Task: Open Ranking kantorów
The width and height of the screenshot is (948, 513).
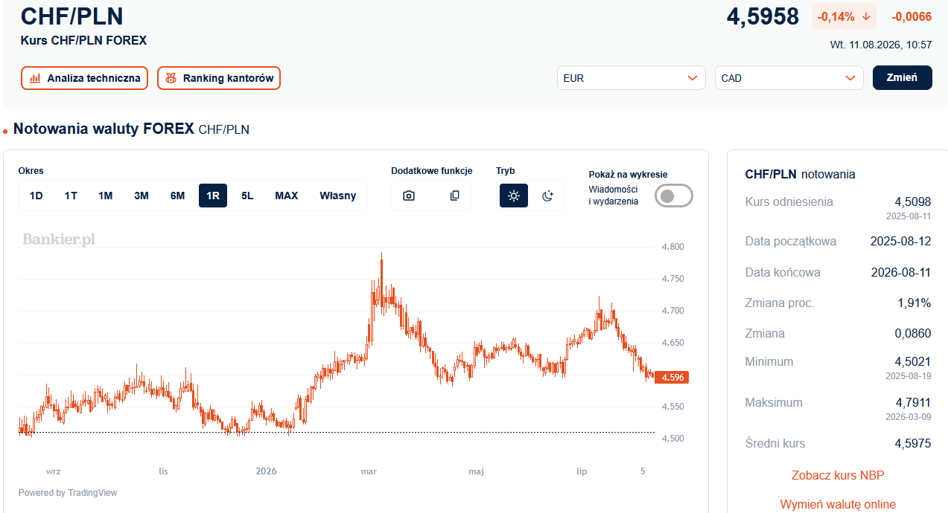Action: click(219, 78)
